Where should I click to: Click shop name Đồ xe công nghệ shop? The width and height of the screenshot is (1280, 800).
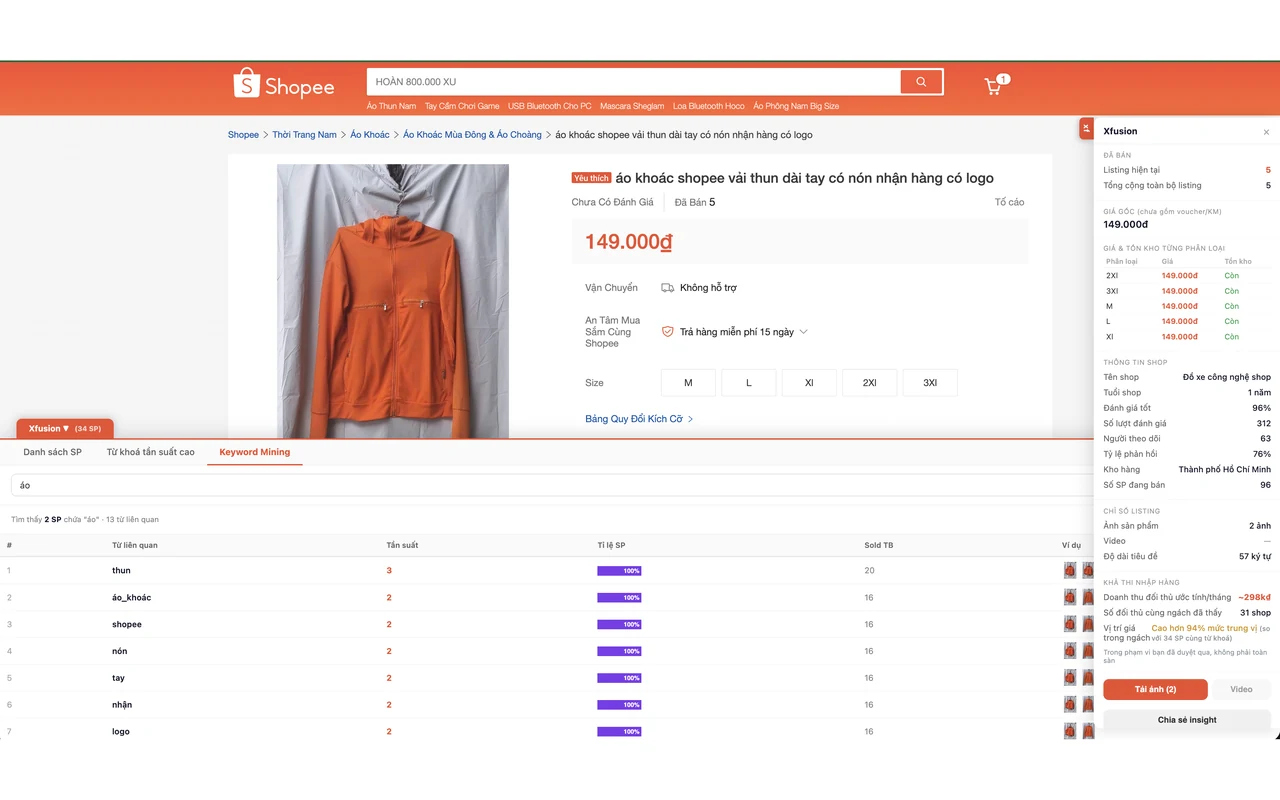click(x=1226, y=378)
